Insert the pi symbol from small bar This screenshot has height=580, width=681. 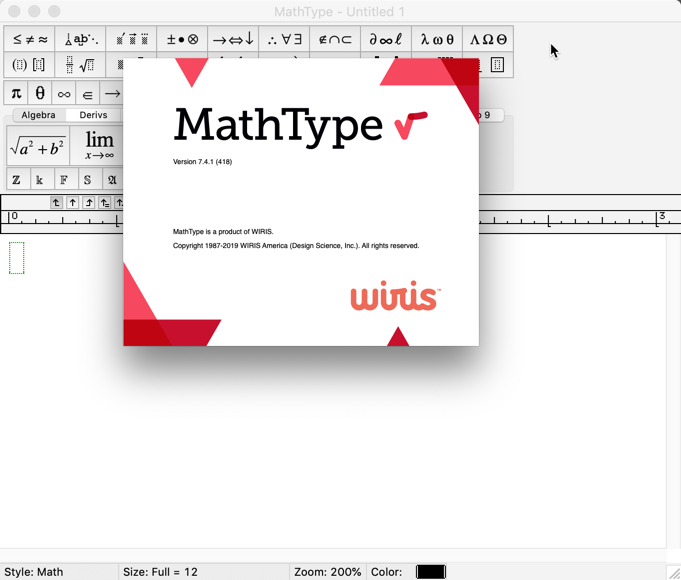16,93
